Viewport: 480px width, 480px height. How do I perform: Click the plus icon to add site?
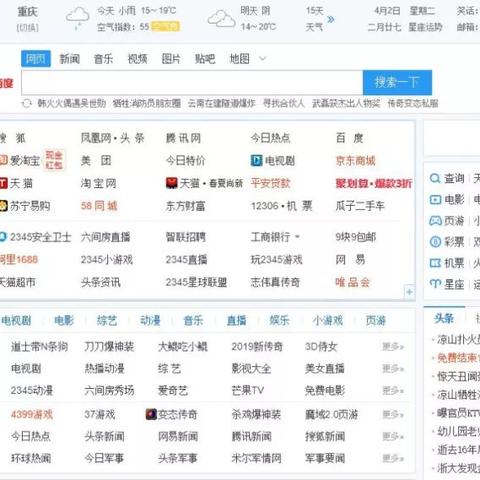[x=409, y=292]
